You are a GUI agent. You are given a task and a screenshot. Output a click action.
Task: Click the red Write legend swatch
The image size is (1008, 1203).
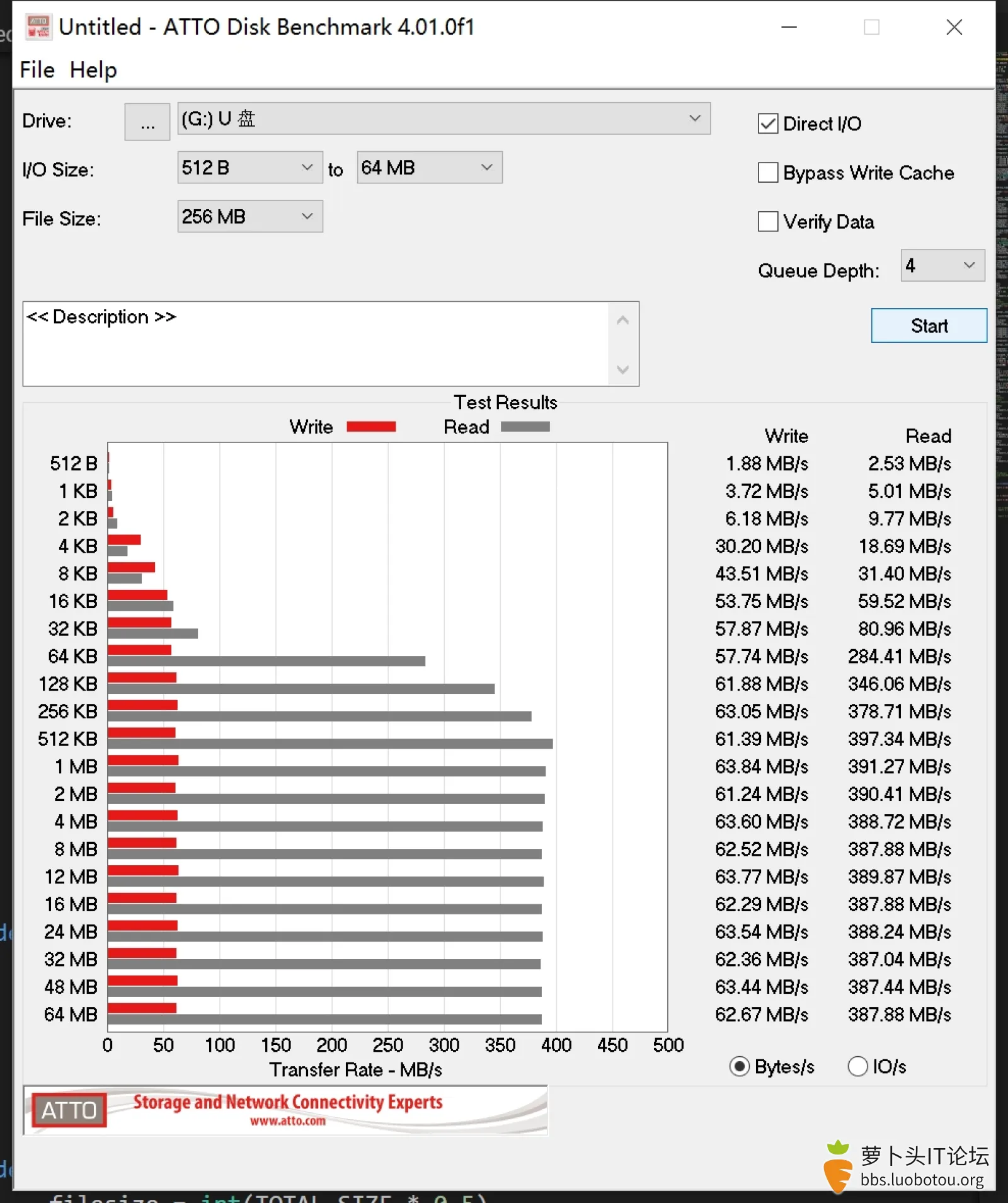click(371, 427)
